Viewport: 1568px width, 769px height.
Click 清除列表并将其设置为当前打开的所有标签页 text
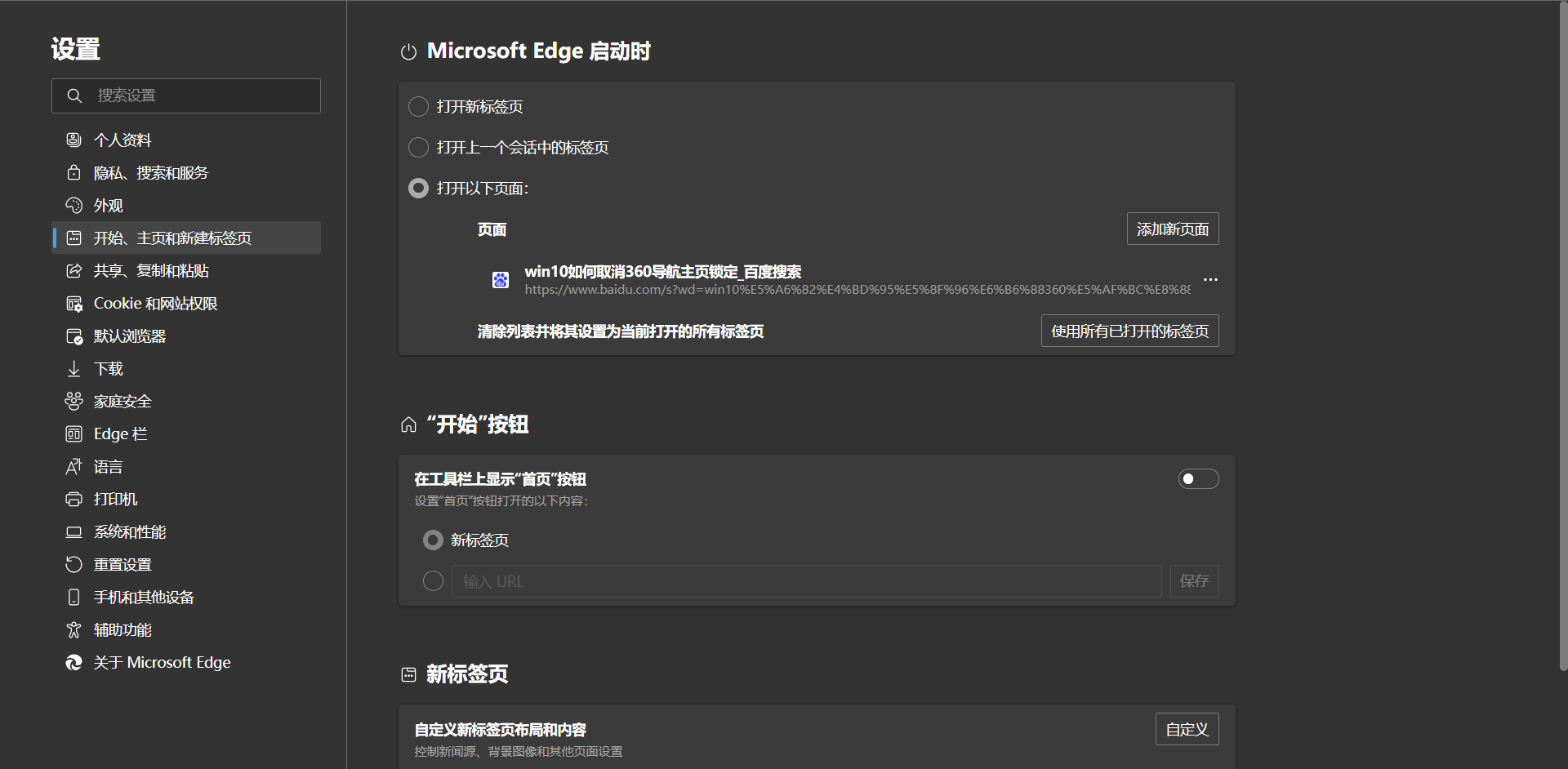621,331
